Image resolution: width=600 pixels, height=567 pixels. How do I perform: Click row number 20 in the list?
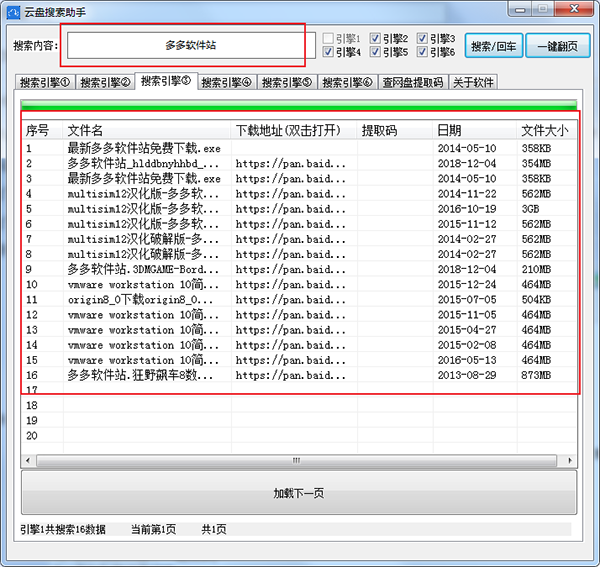(x=32, y=435)
